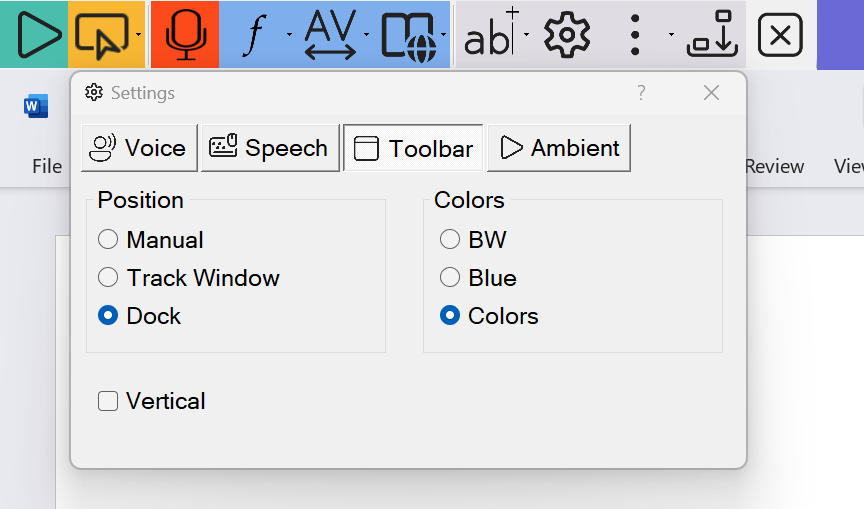Click the green Play button in toolbar

[34, 34]
